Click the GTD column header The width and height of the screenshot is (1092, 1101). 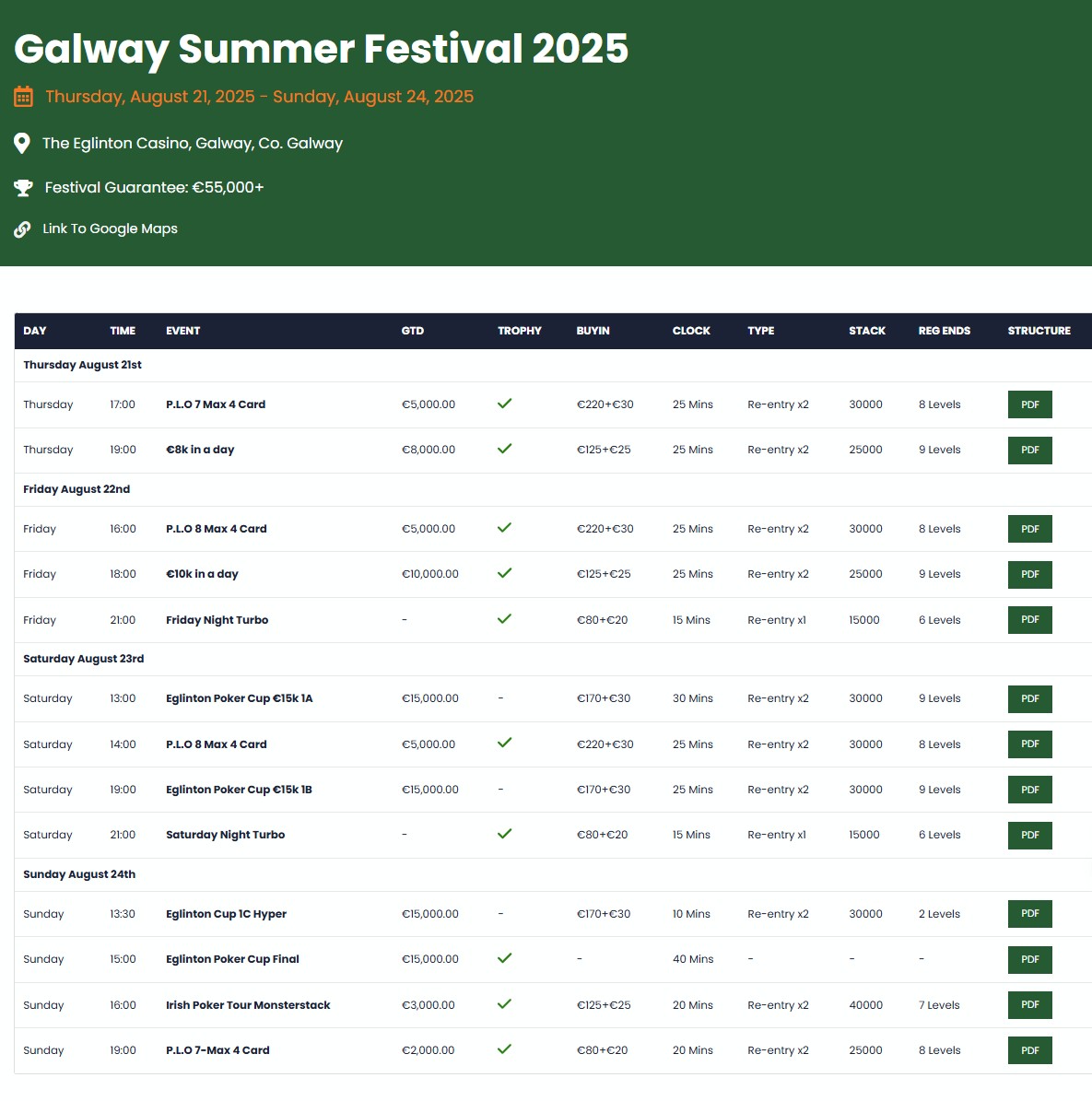(x=412, y=331)
